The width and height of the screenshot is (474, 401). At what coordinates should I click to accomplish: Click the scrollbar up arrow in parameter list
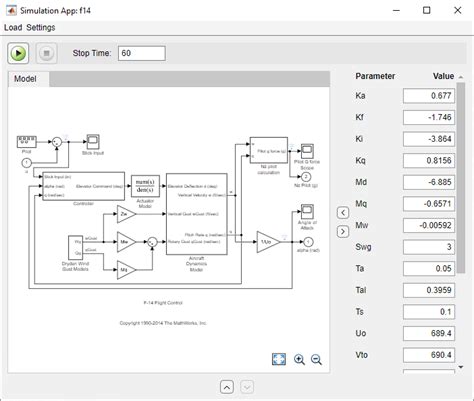461,77
